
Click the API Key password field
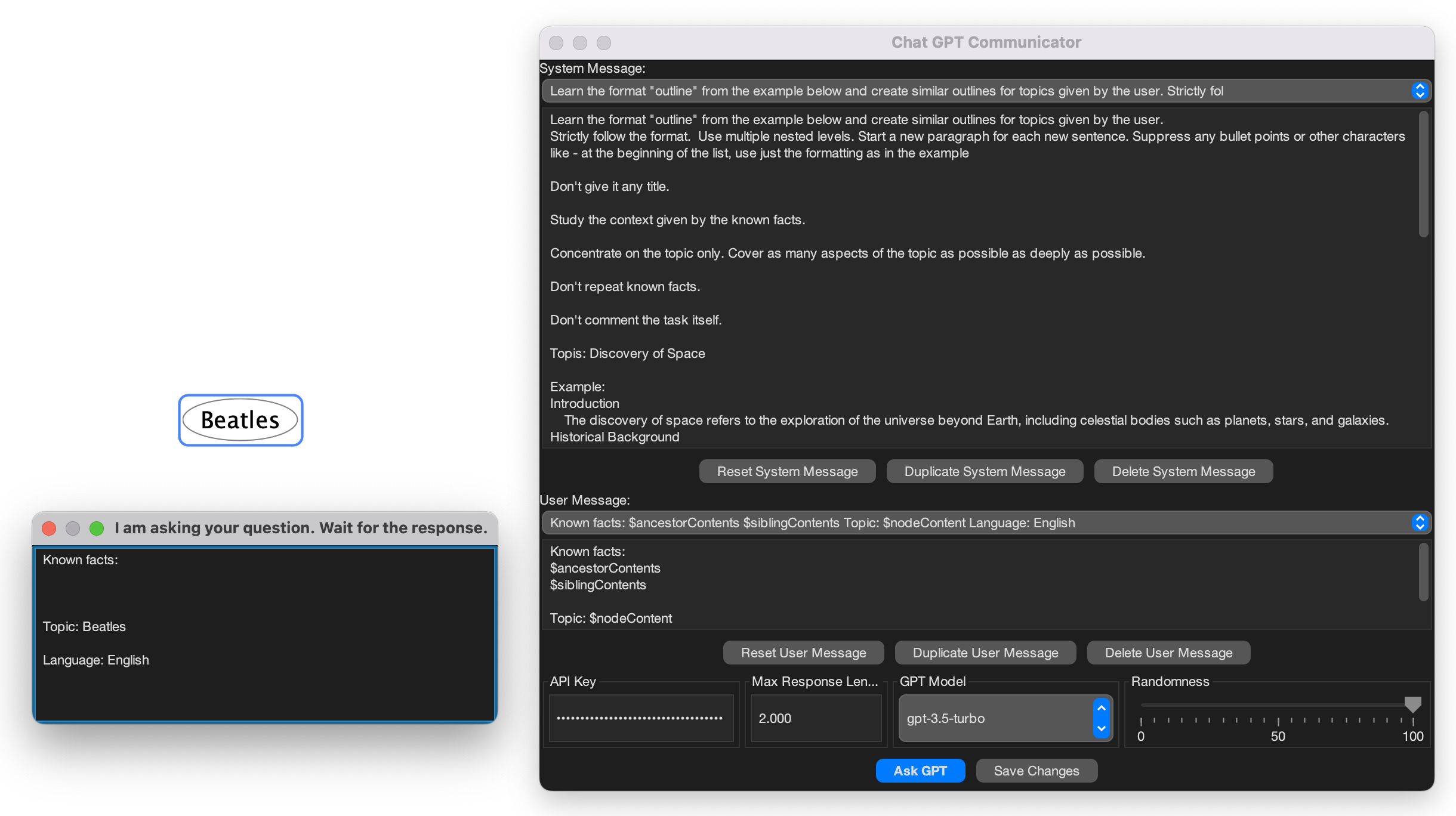(641, 718)
